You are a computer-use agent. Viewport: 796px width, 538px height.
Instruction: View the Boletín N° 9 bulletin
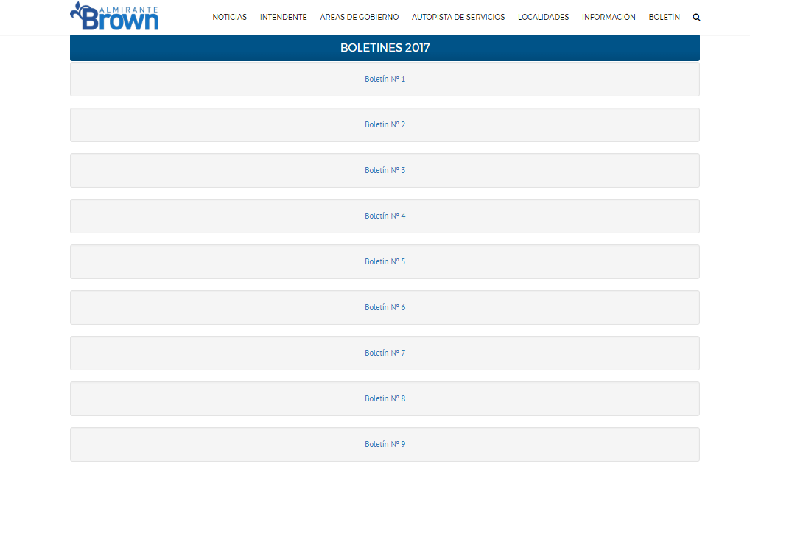click(x=385, y=444)
